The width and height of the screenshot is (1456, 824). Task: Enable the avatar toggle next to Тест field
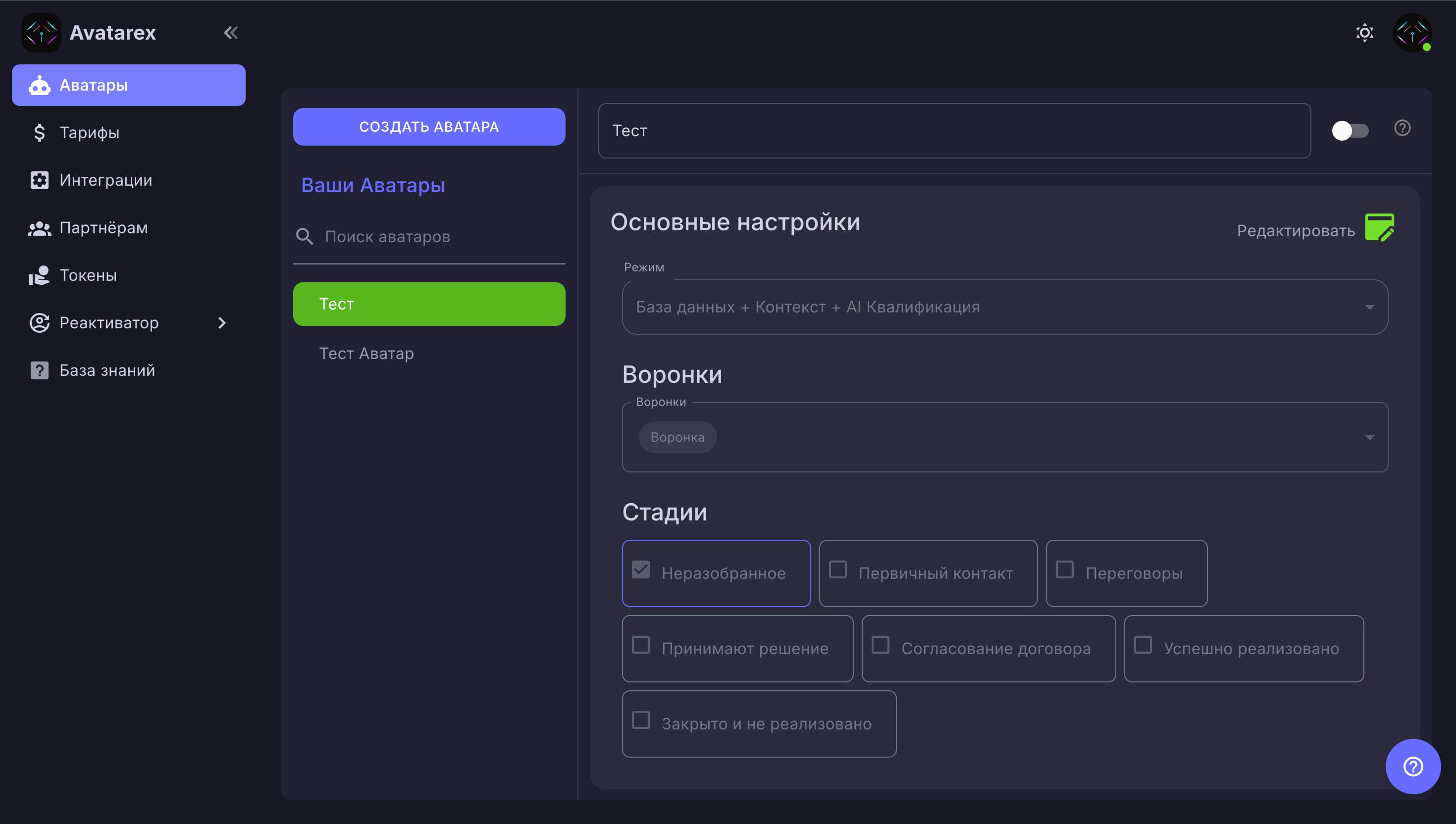pos(1351,131)
